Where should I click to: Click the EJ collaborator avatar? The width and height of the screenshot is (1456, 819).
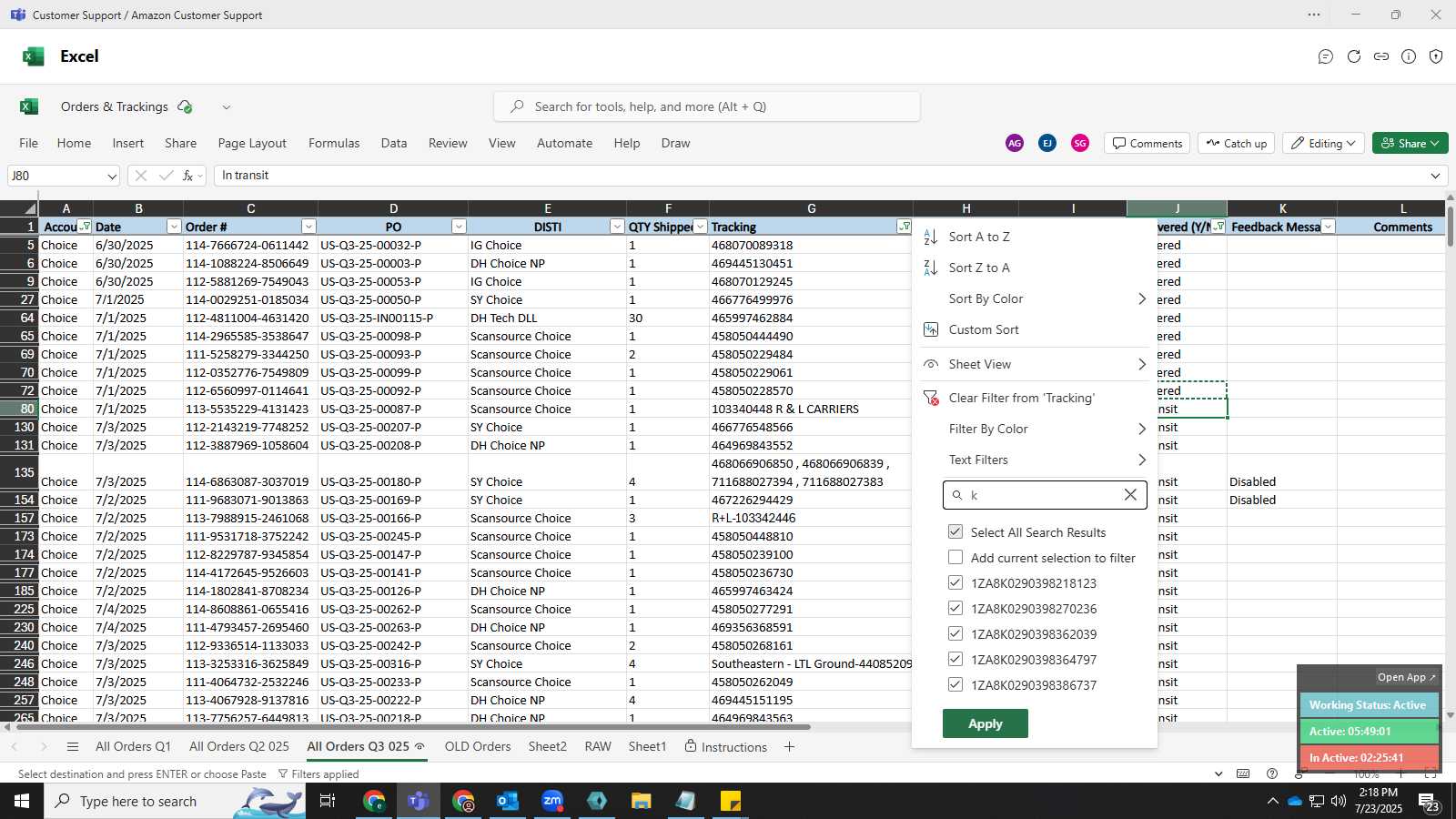point(1047,143)
